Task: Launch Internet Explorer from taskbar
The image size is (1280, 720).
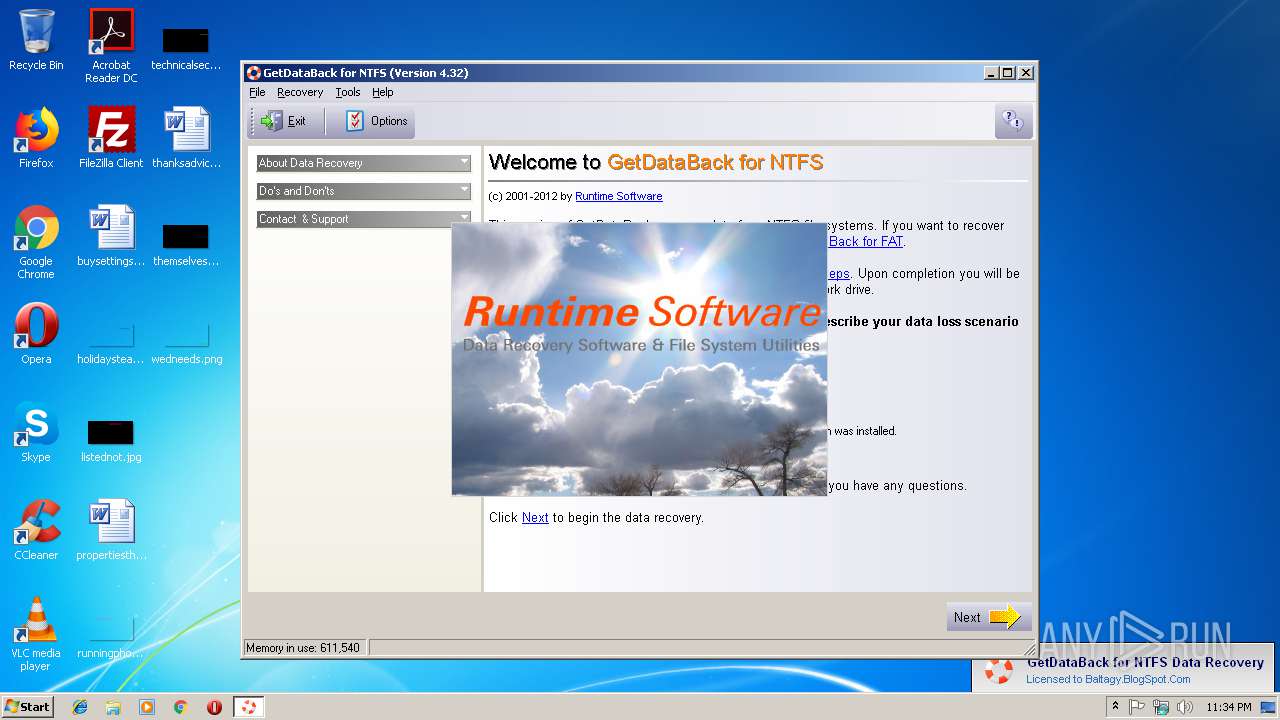Action: coord(80,707)
